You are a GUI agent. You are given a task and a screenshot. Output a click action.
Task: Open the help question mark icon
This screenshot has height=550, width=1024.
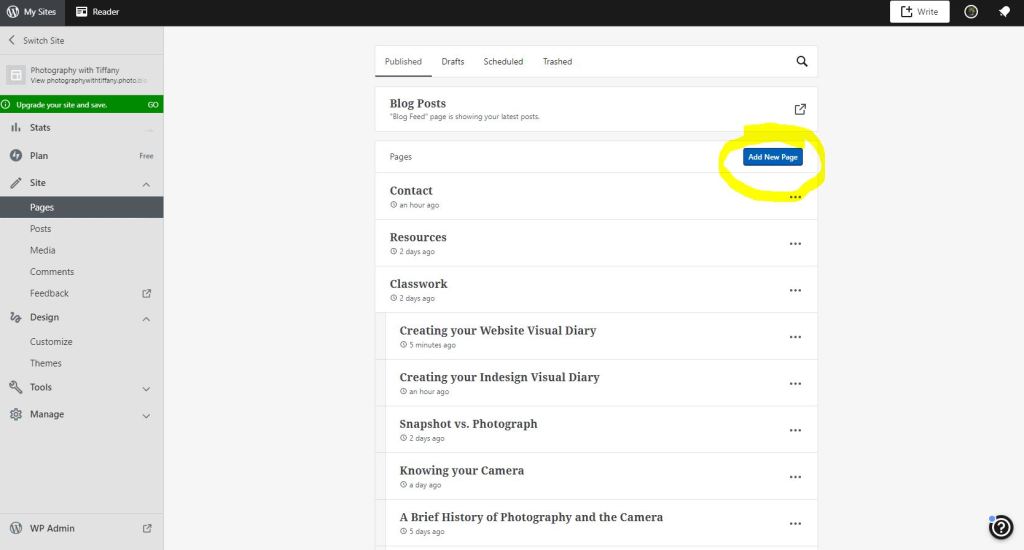pyautogui.click(x=1001, y=528)
